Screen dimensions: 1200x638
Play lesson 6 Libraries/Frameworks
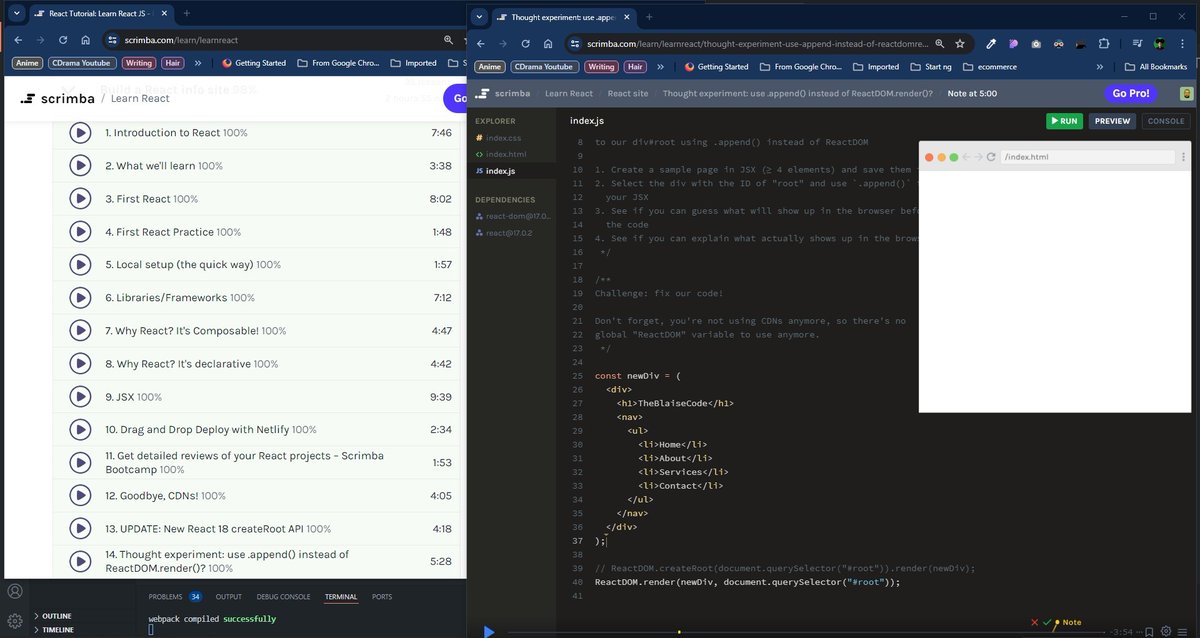(x=80, y=298)
